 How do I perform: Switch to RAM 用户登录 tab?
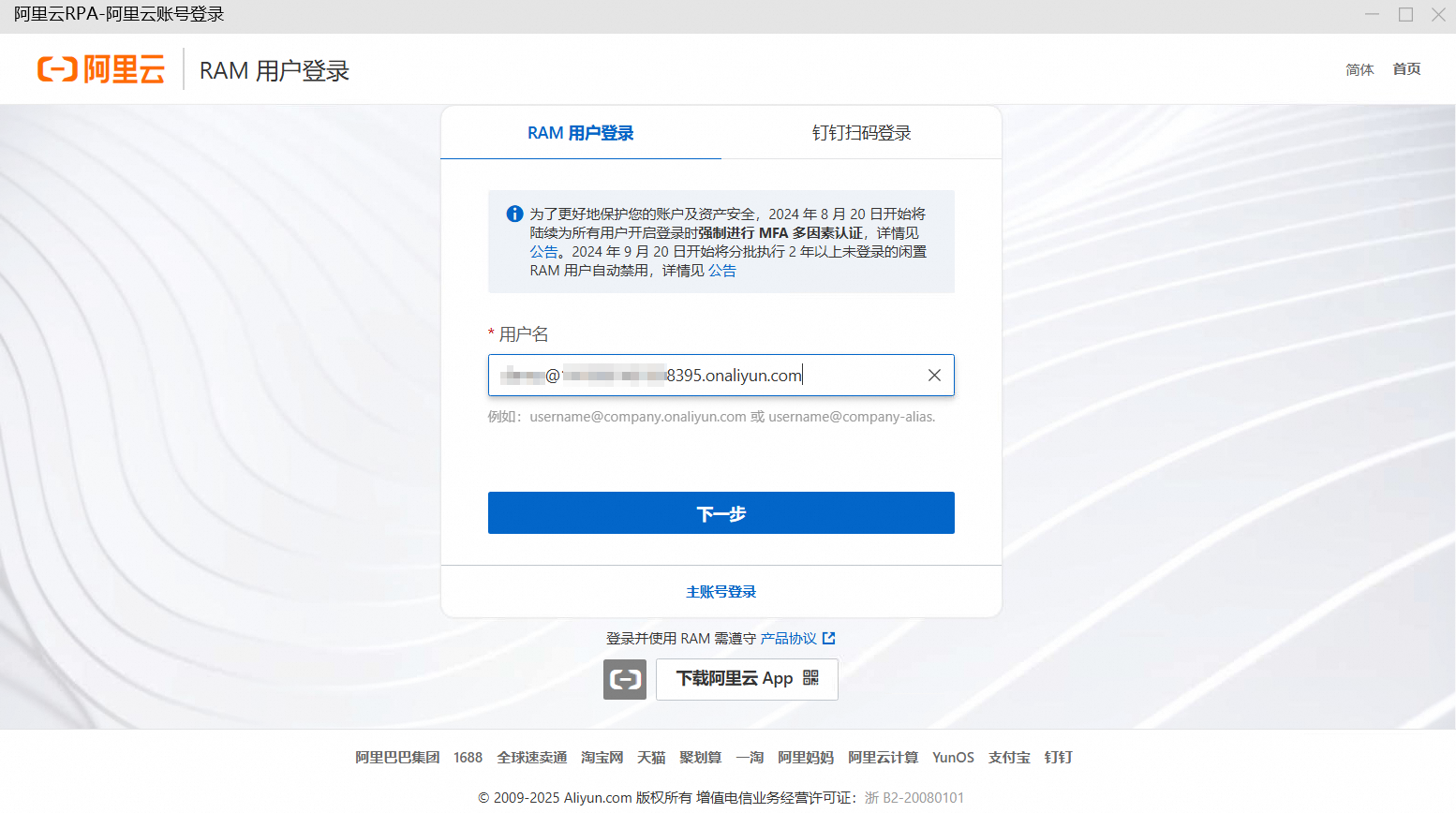click(581, 133)
